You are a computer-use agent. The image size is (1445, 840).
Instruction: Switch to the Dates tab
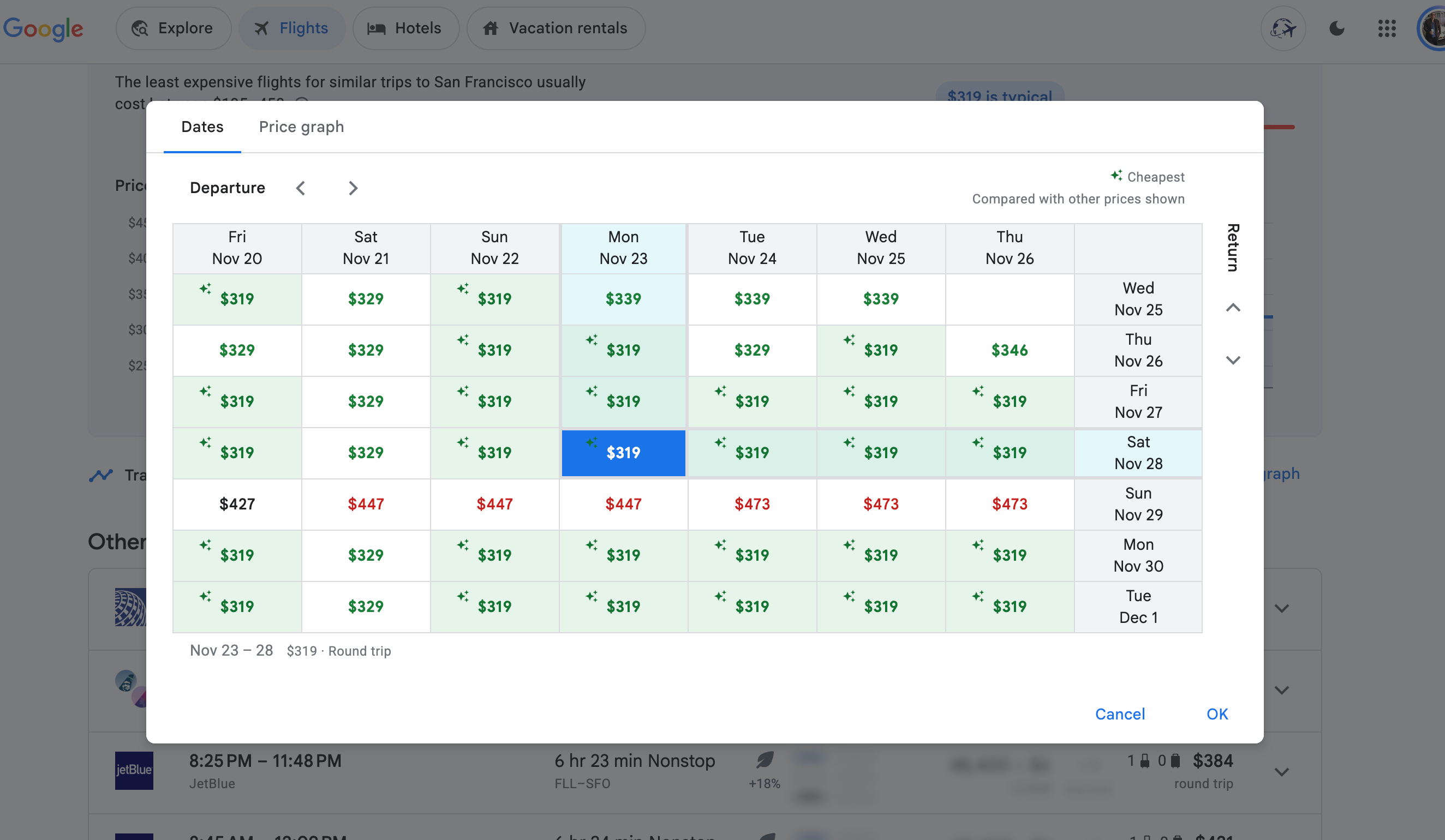(202, 127)
